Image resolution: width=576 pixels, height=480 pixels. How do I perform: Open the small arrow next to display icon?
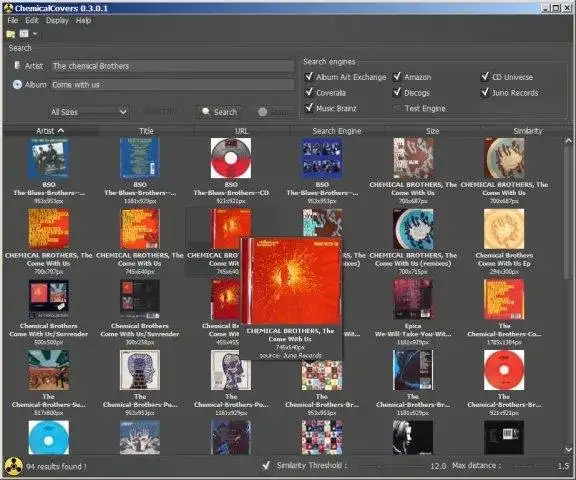pyautogui.click(x=35, y=34)
